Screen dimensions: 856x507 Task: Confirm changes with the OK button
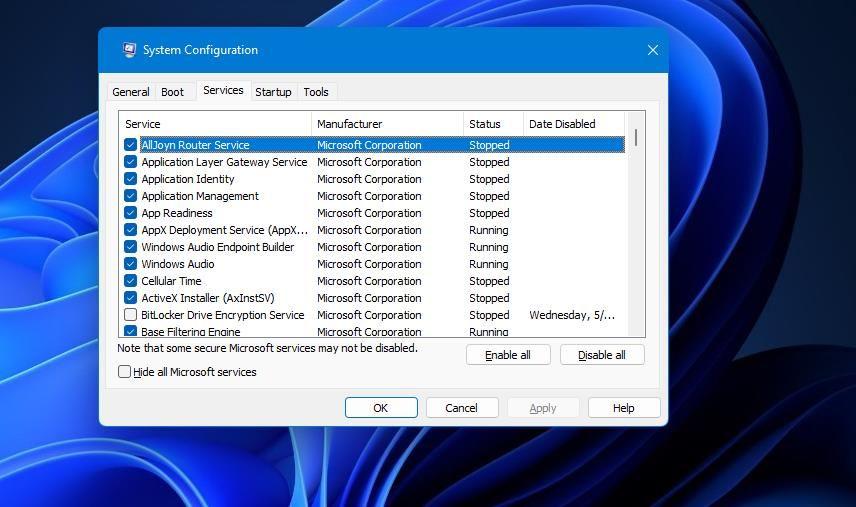381,408
